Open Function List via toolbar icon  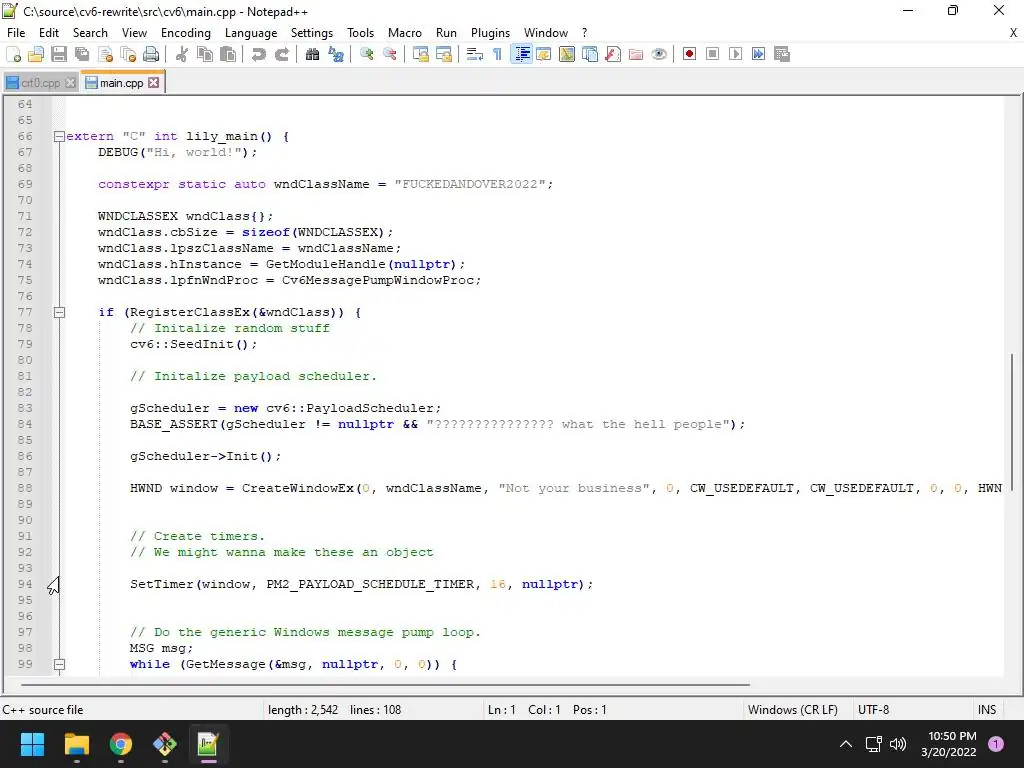[613, 54]
